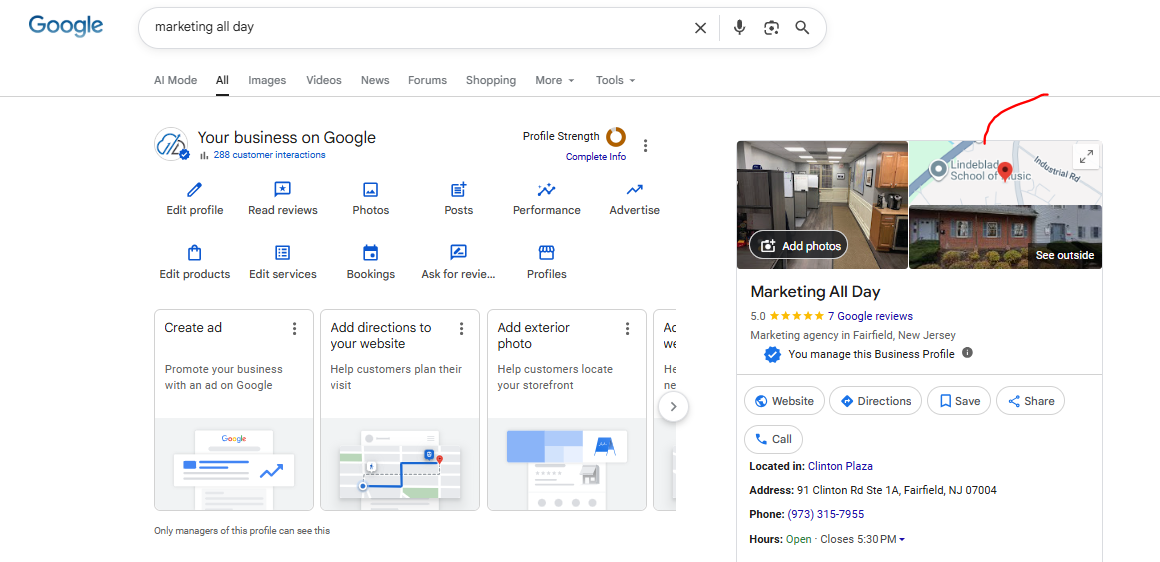The height and width of the screenshot is (562, 1160).
Task: Show the next suggestion cards with the arrow button
Action: click(x=673, y=406)
